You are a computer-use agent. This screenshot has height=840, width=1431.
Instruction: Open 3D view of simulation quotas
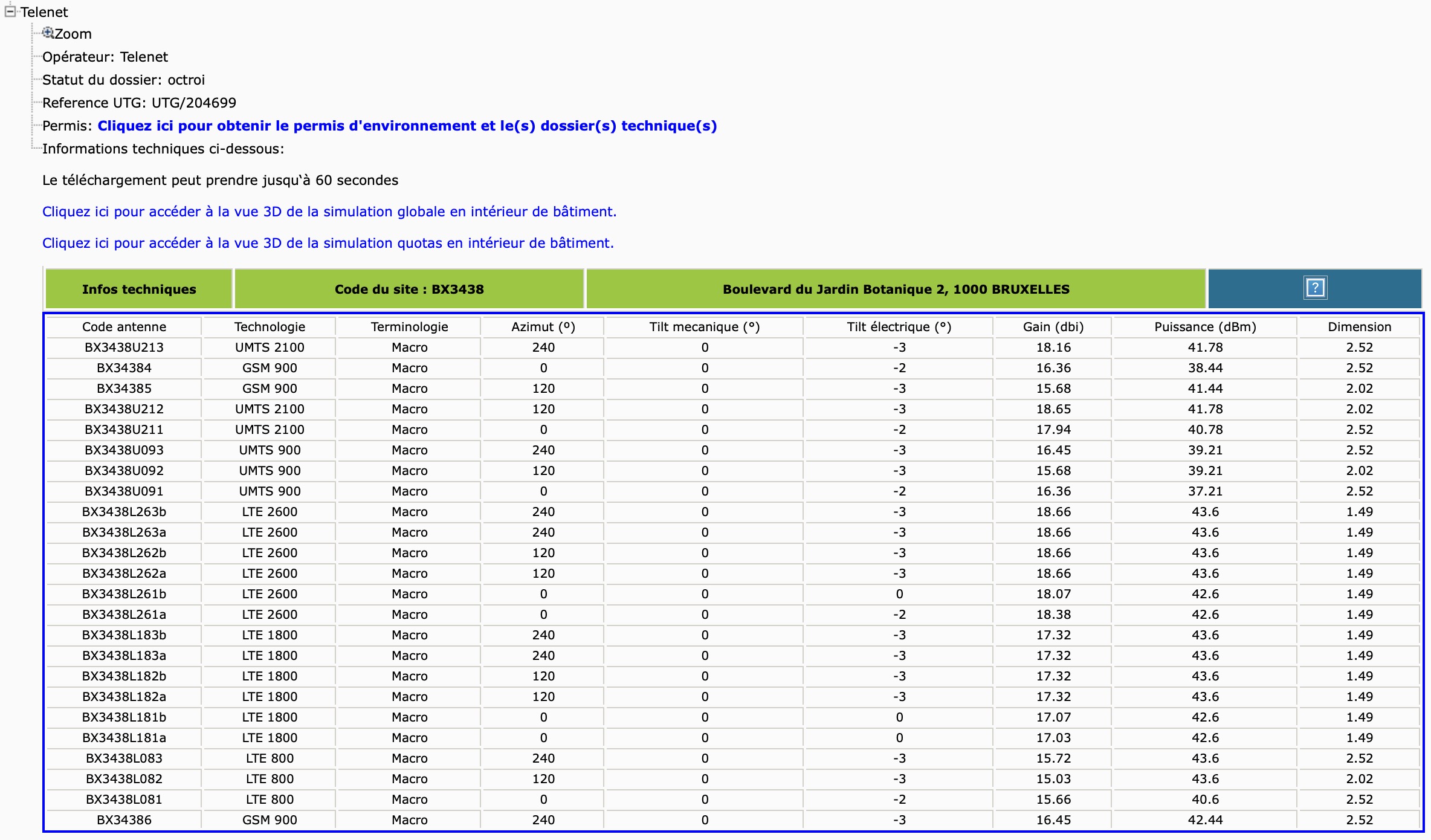328,243
